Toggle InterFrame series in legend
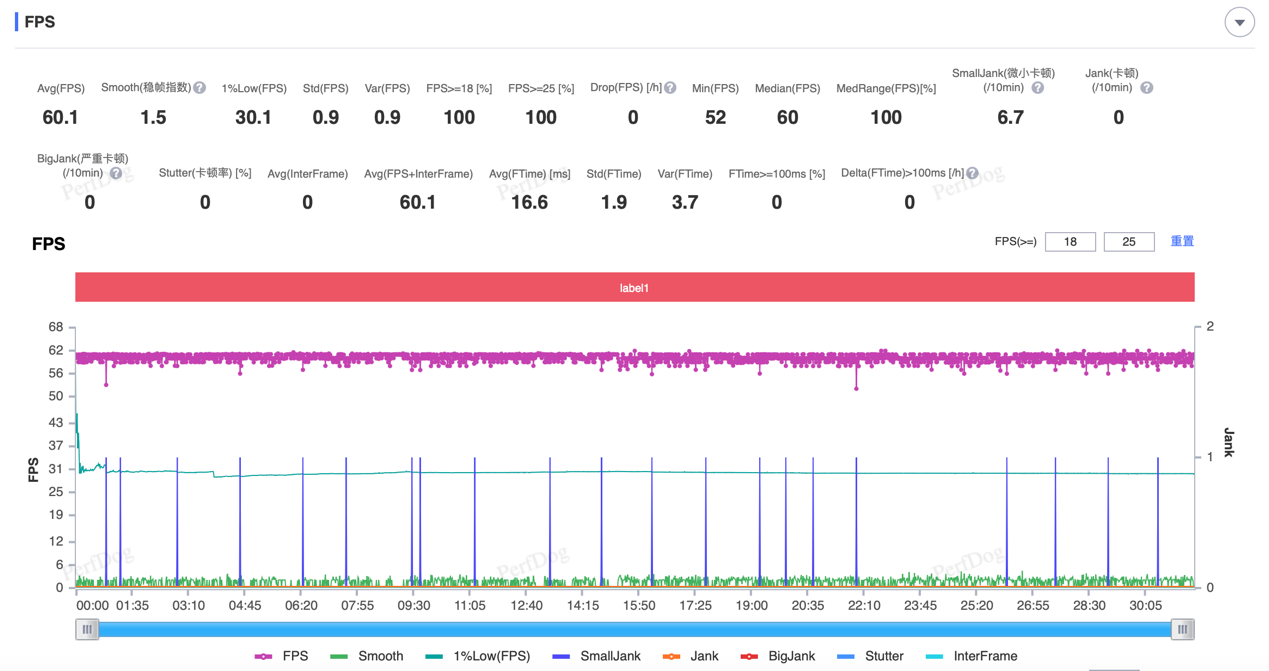This screenshot has height=671, width=1269. (971, 656)
